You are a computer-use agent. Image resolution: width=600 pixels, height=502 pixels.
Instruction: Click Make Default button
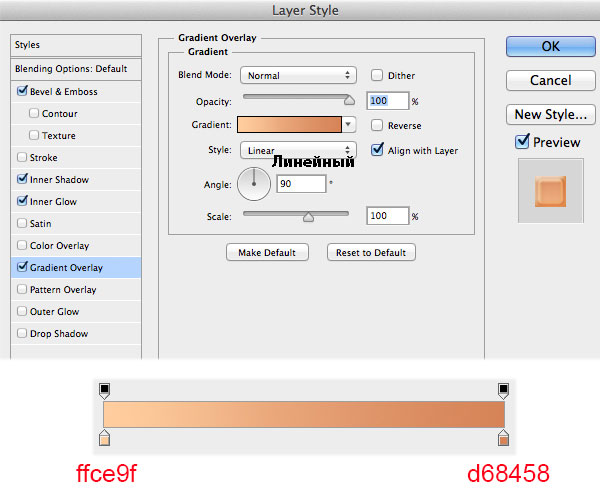coord(267,253)
